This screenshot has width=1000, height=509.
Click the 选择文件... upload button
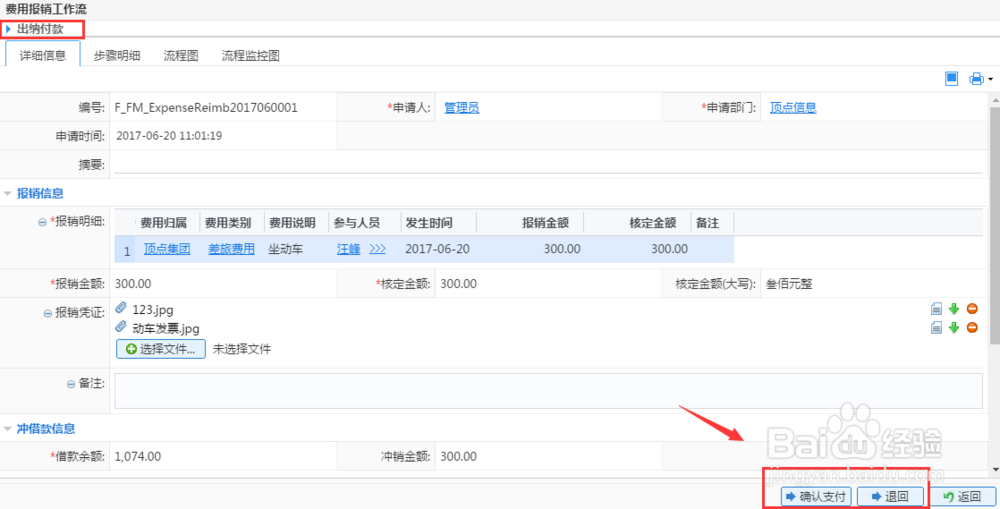161,350
